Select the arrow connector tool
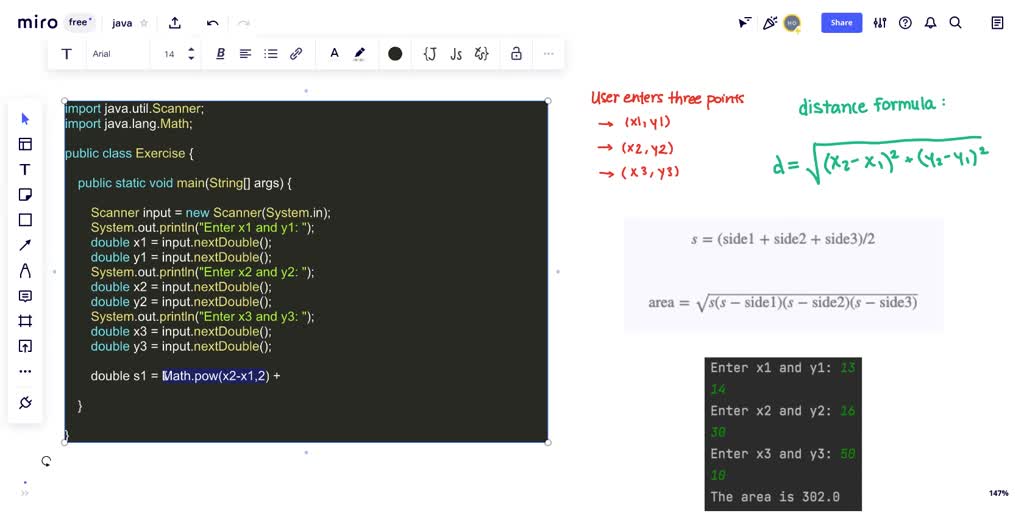The width and height of the screenshot is (1024, 516). click(x=26, y=245)
